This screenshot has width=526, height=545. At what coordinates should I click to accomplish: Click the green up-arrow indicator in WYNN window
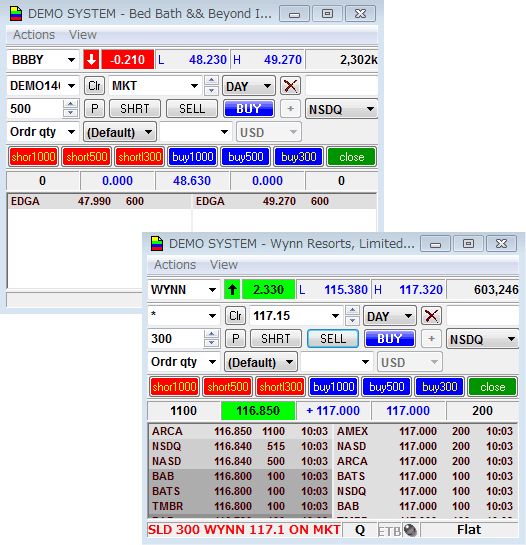tap(232, 289)
